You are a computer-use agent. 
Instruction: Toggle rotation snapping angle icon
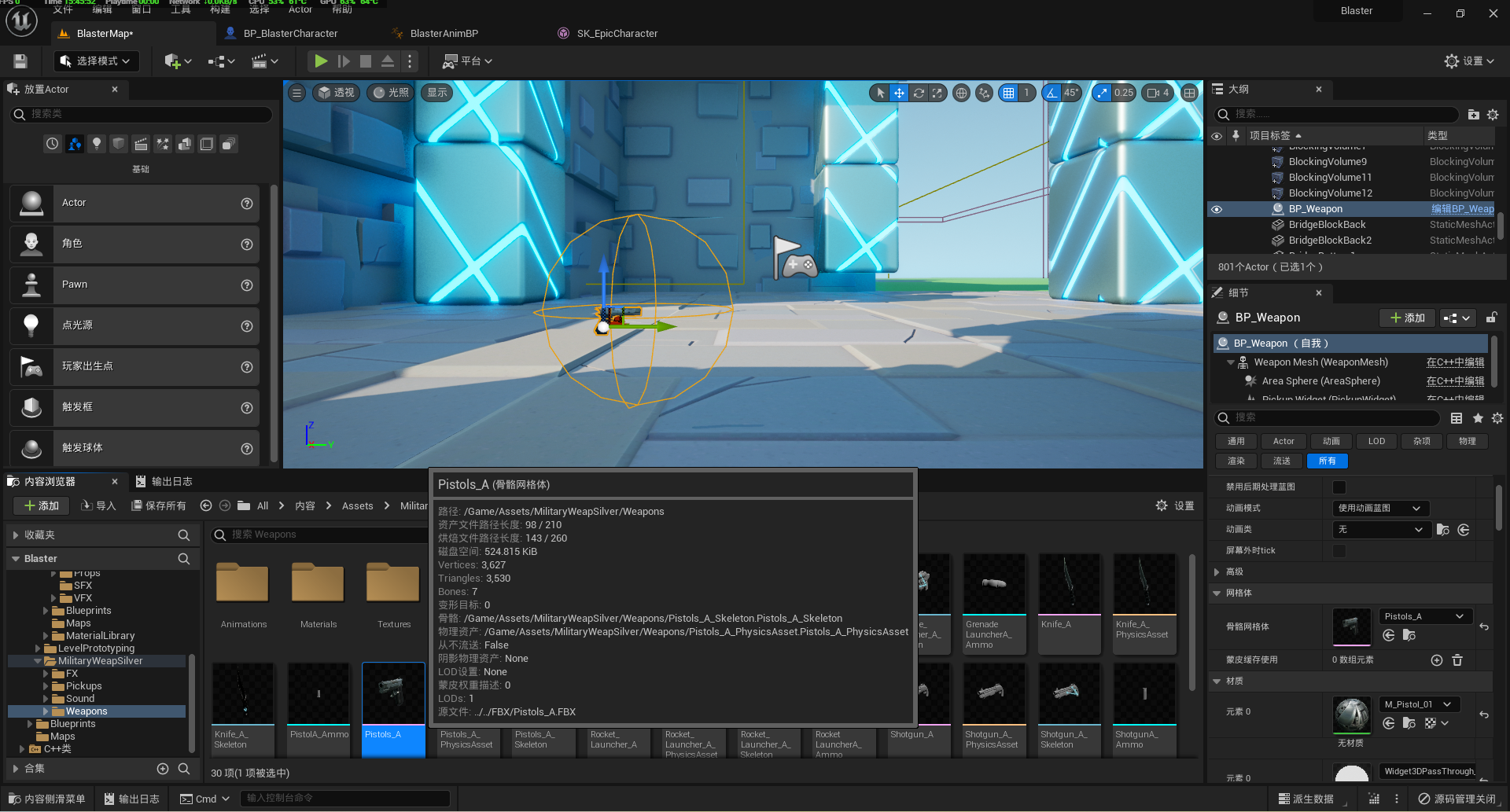coord(1051,93)
